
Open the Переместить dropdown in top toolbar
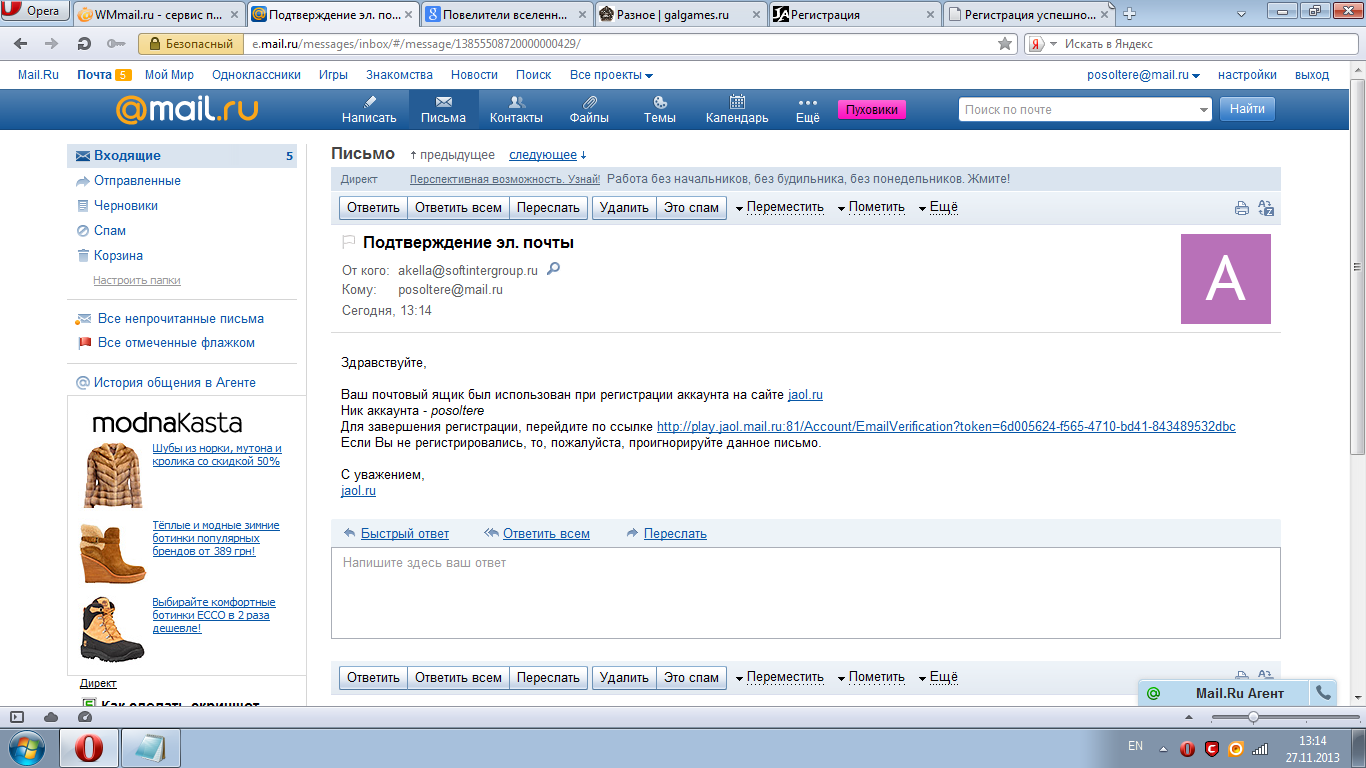(779, 207)
